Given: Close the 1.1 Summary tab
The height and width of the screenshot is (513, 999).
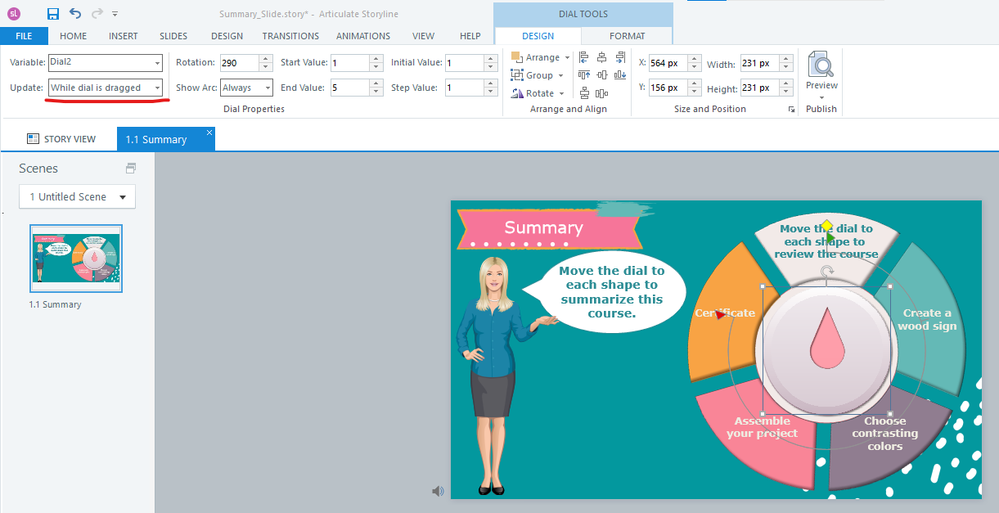Looking at the screenshot, I should 209,131.
